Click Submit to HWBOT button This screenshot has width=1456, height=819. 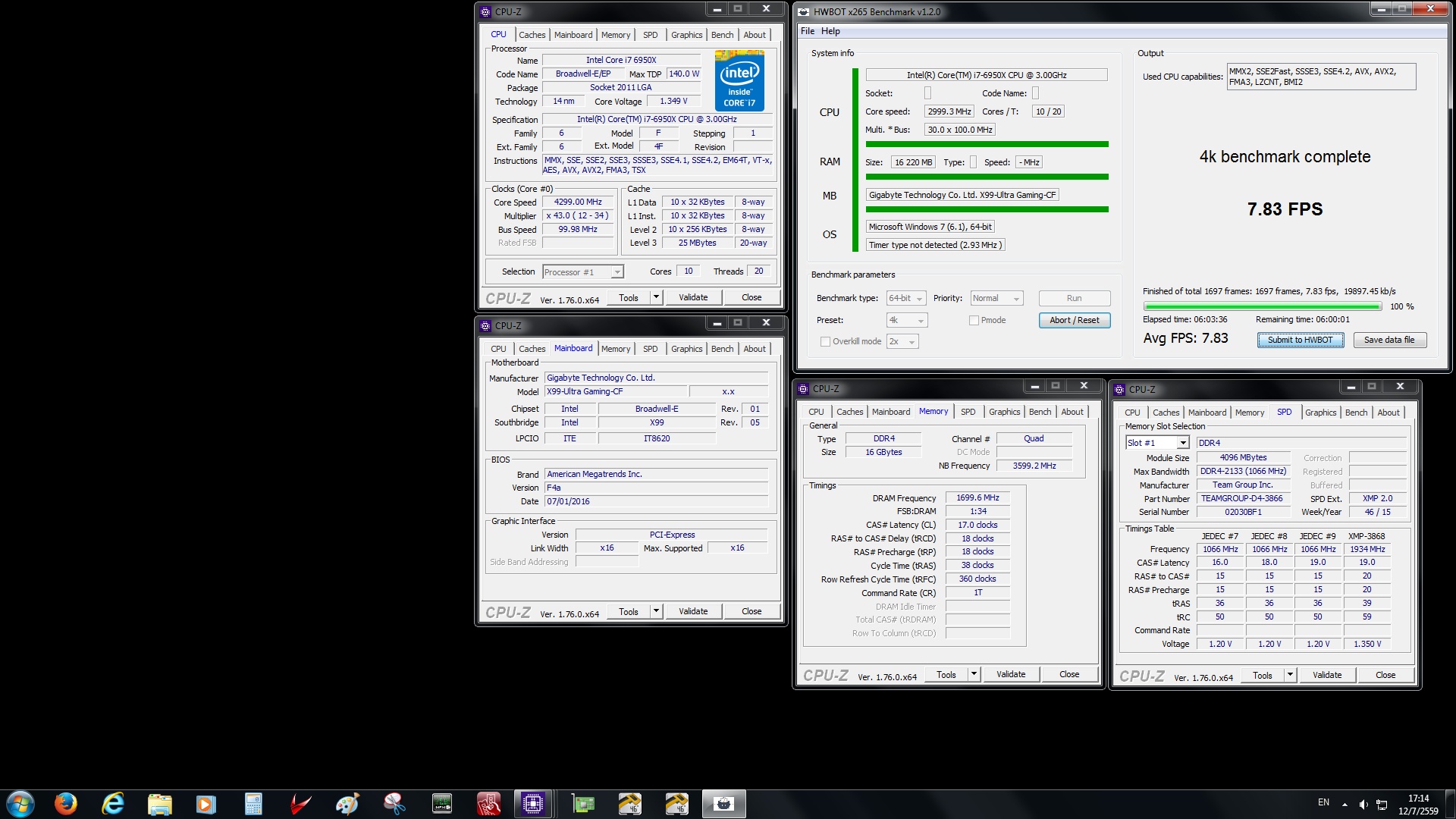[1301, 340]
